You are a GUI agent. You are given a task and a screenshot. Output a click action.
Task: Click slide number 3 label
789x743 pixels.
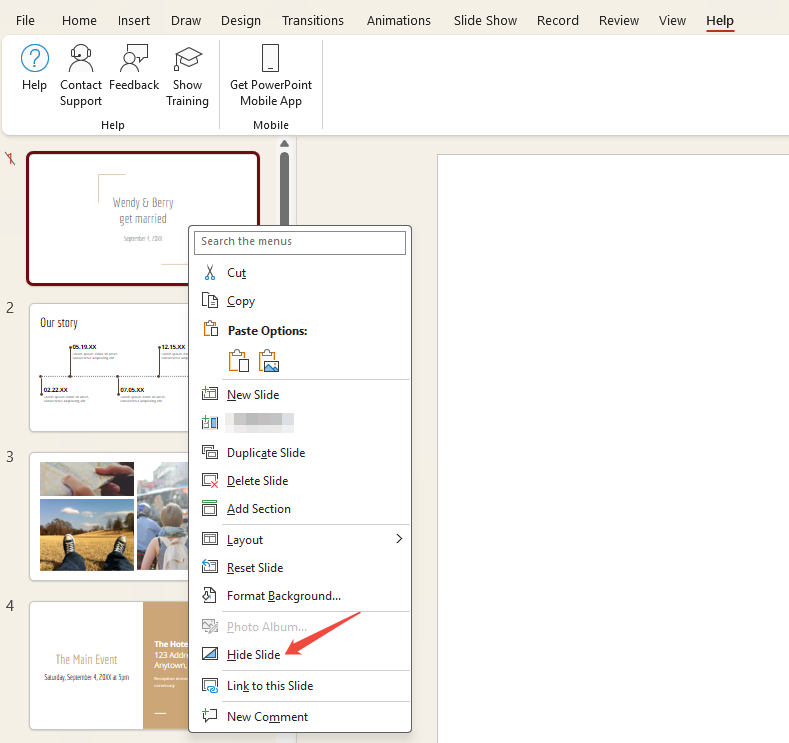[x=10, y=457]
